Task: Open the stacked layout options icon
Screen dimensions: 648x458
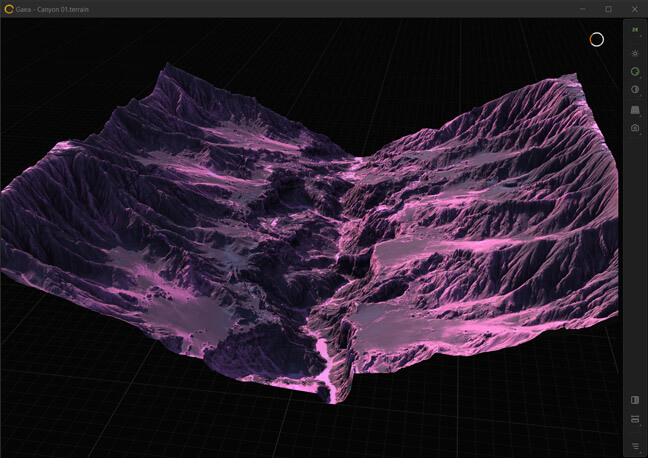Action: (635, 420)
